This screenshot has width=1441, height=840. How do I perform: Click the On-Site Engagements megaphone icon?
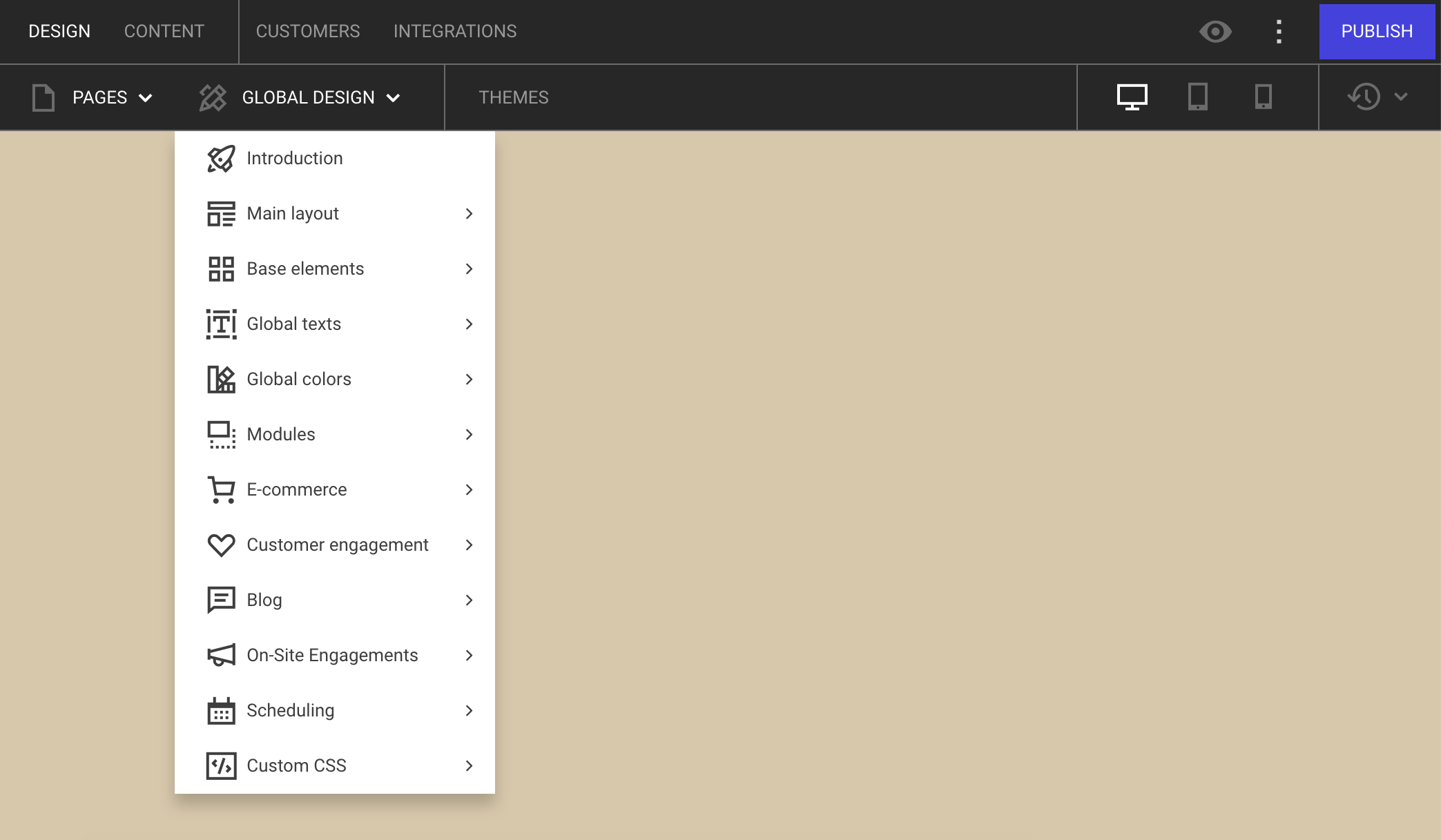[221, 656]
